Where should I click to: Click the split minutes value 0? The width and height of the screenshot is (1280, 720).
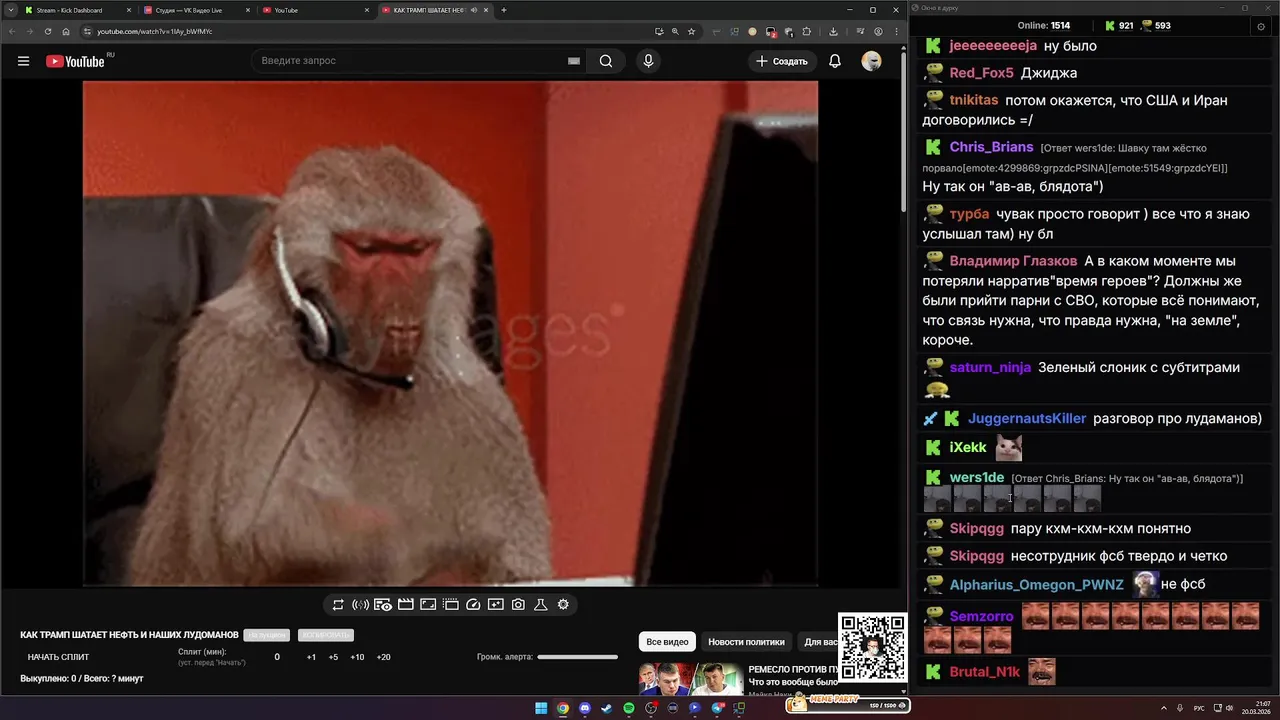277,657
